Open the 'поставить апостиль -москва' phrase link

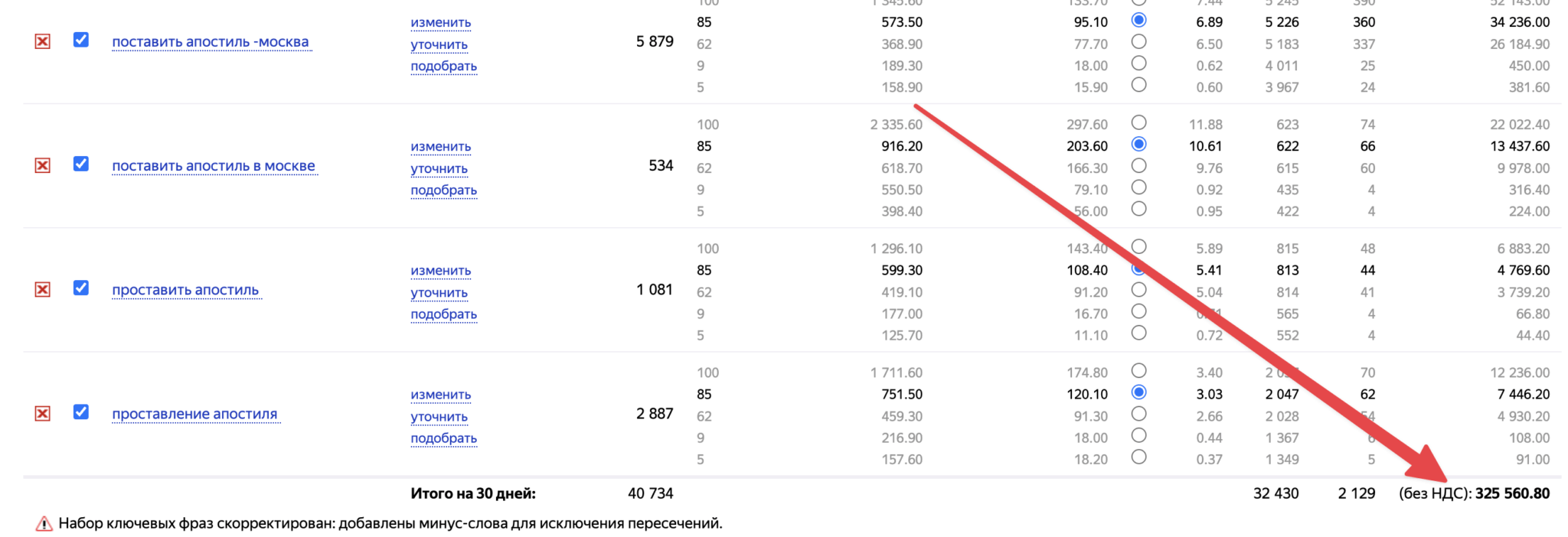click(211, 42)
